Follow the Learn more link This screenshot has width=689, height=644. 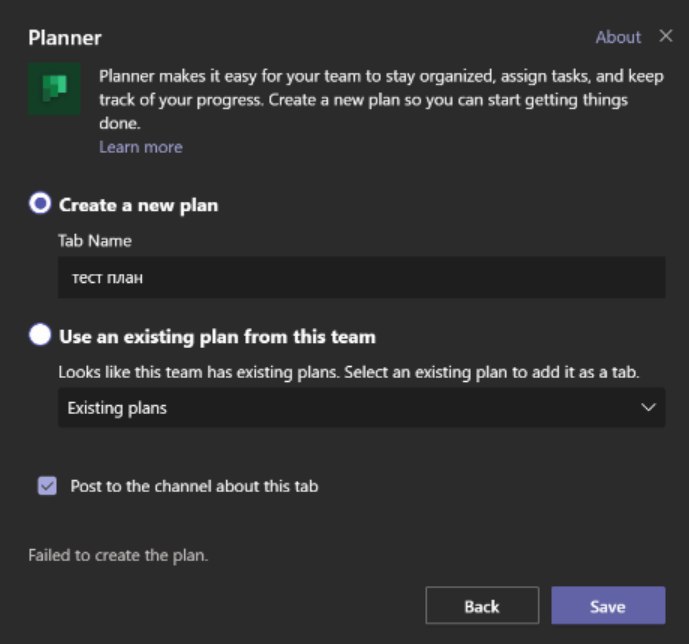(141, 147)
